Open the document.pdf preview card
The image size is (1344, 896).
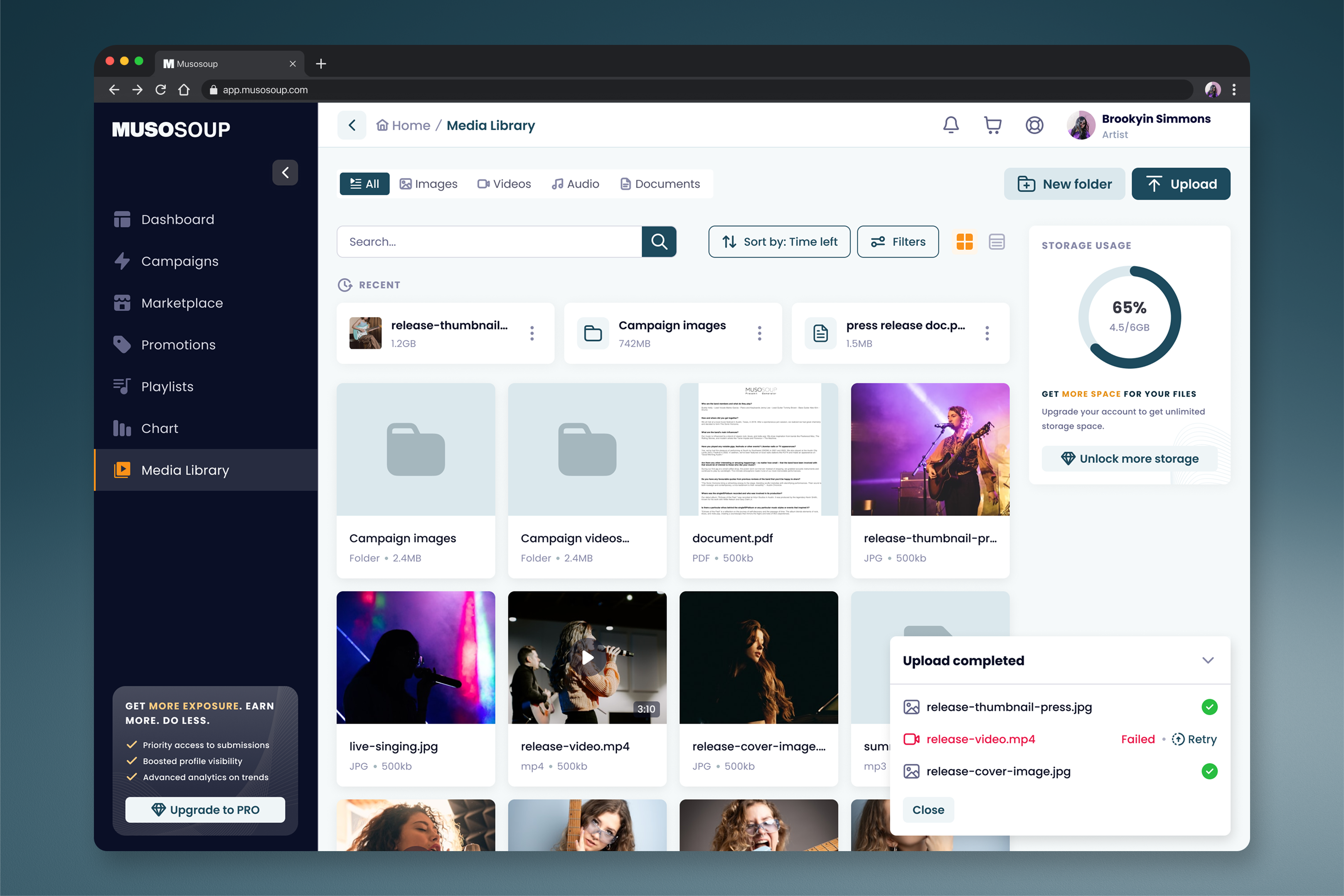[x=758, y=480]
